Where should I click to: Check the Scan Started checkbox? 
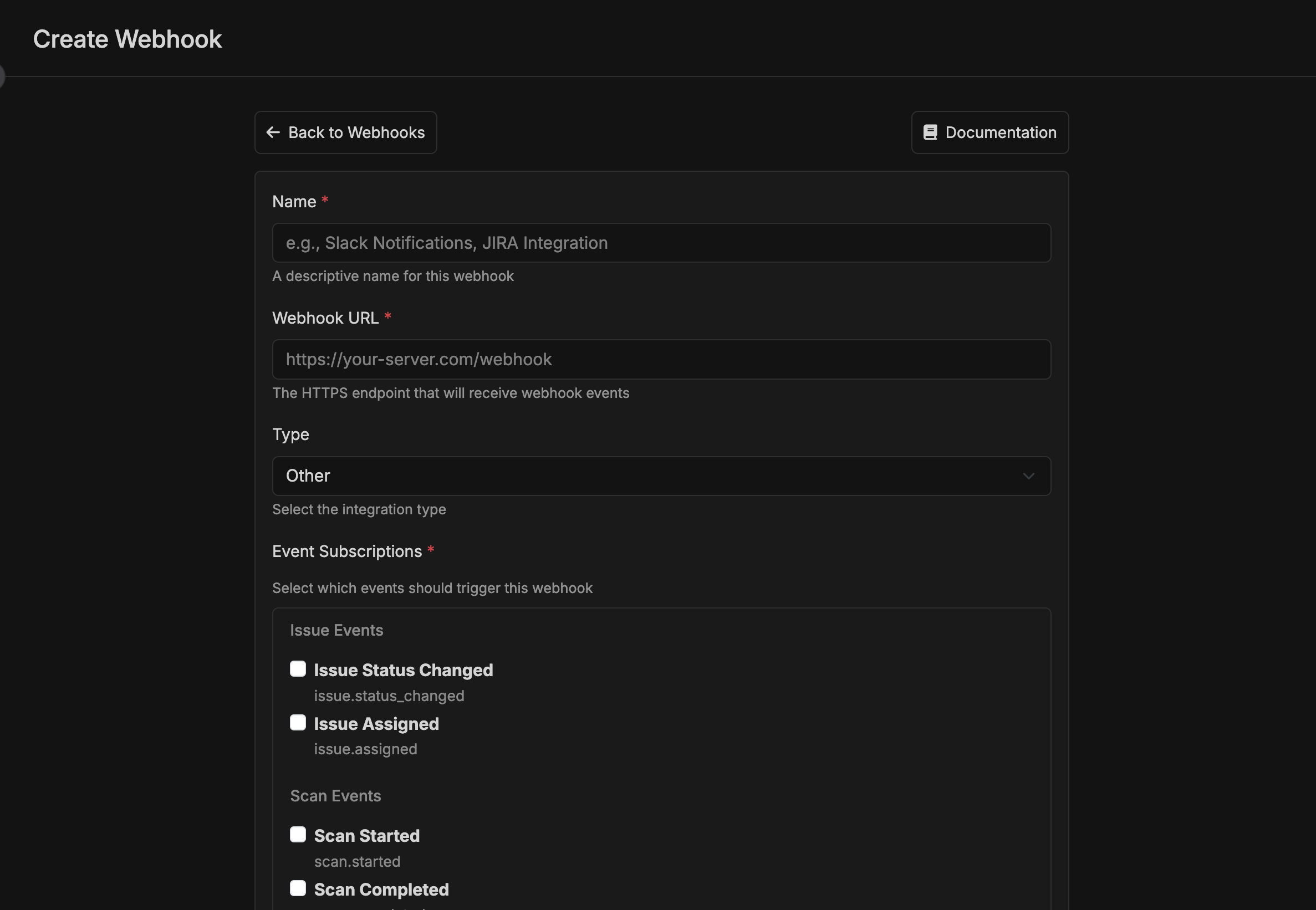tap(298, 834)
